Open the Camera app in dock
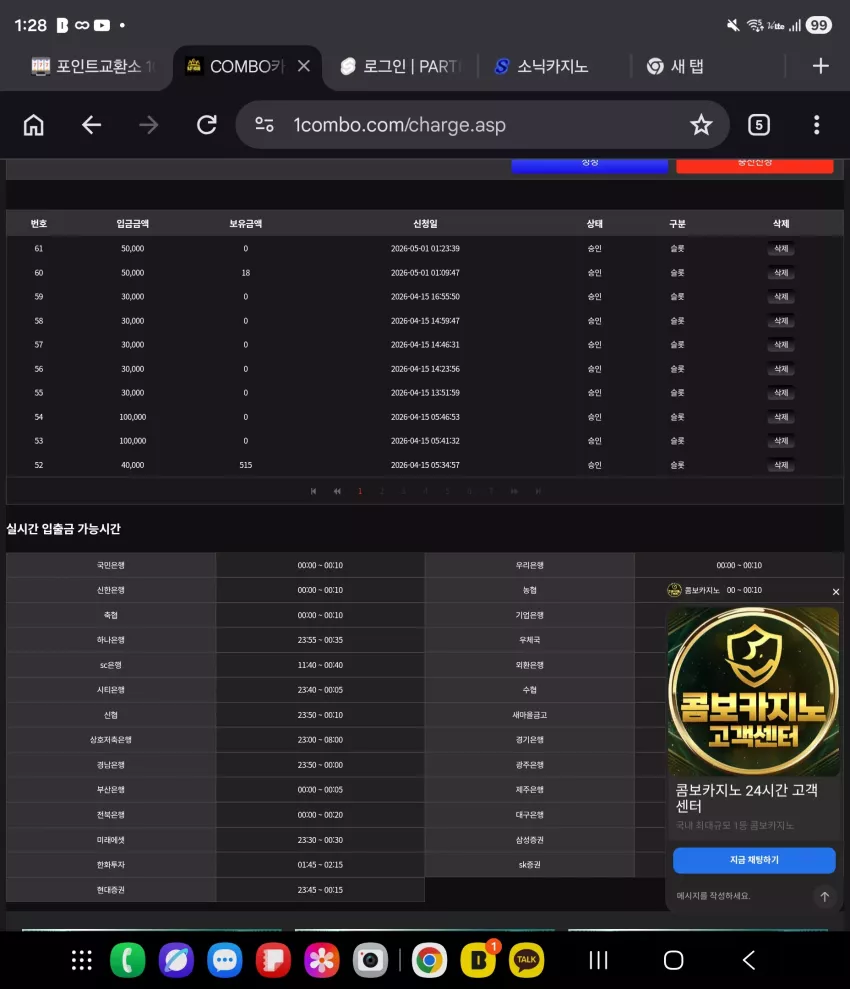 tap(370, 960)
